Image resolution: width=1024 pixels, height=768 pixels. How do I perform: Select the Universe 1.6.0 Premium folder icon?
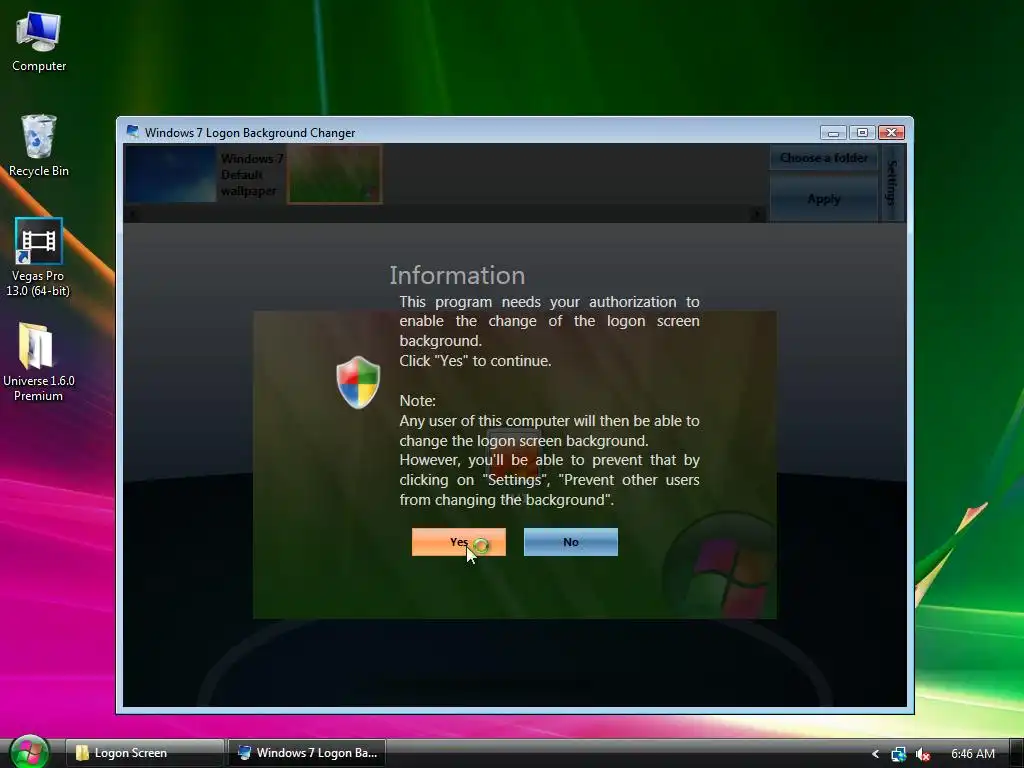click(39, 361)
